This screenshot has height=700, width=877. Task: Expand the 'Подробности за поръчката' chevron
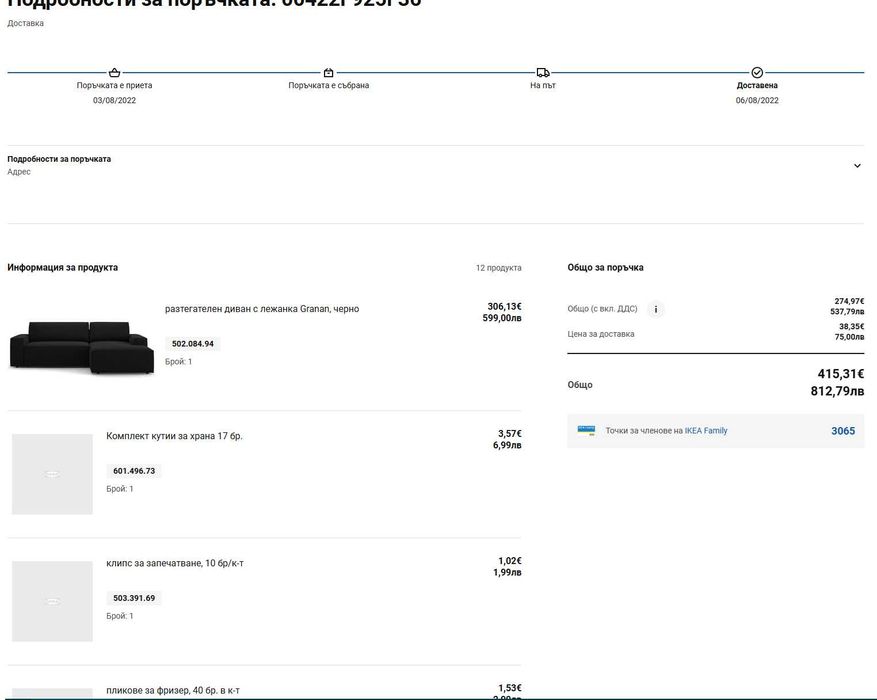857,165
